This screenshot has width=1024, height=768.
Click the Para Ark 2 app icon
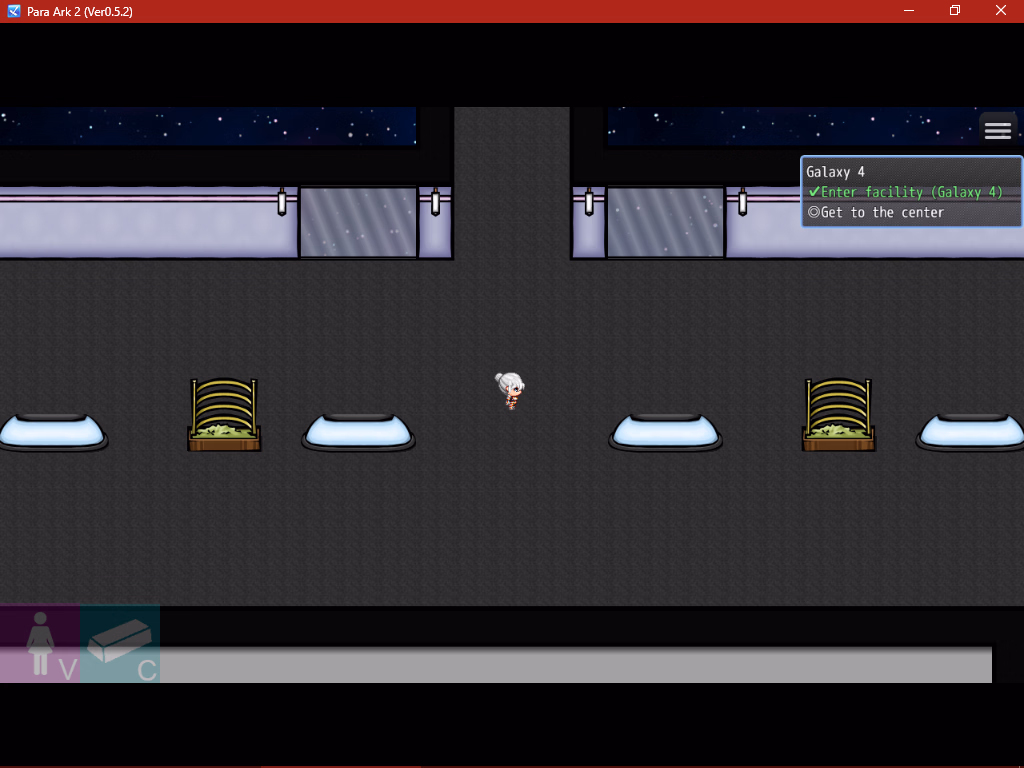tap(14, 11)
